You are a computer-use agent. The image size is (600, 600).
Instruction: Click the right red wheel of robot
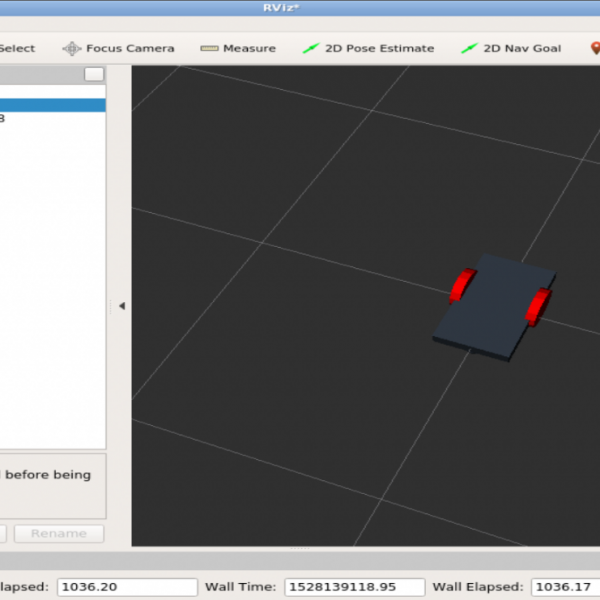pos(538,307)
